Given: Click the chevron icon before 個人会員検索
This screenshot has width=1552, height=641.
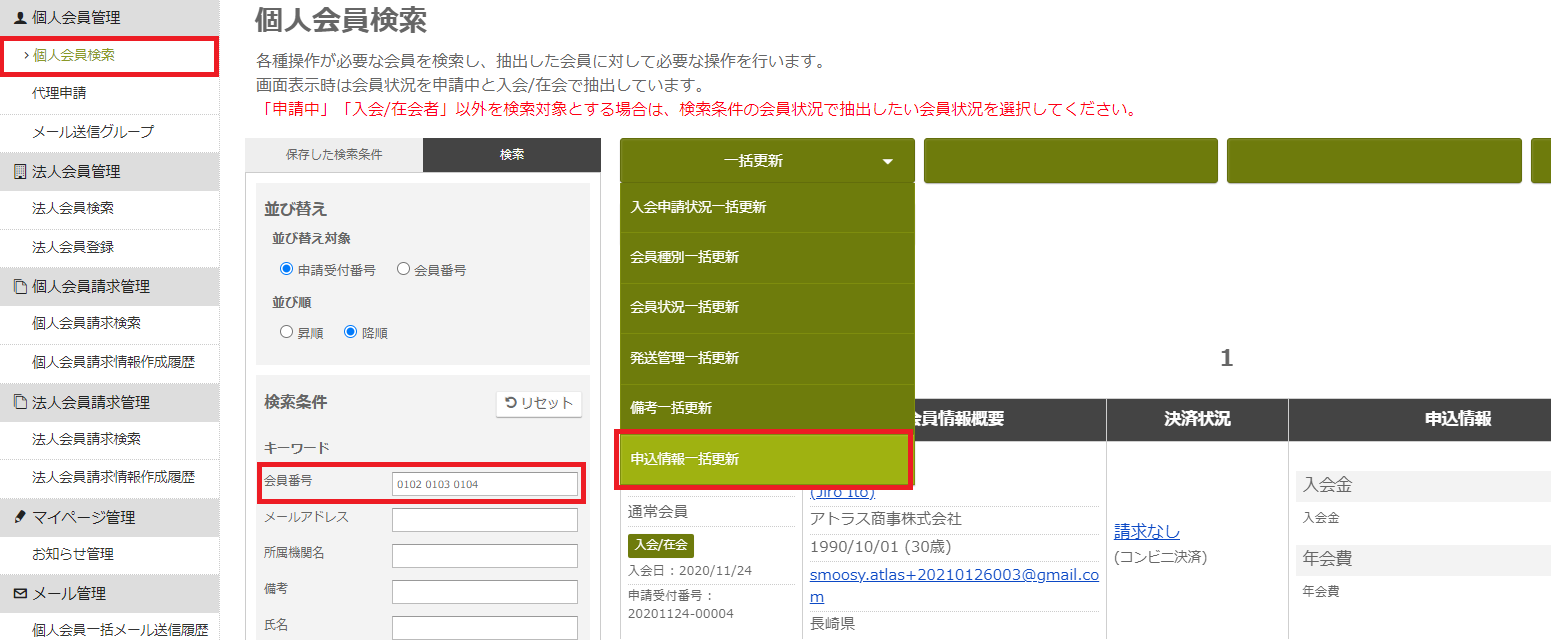Looking at the screenshot, I should coord(26,55).
